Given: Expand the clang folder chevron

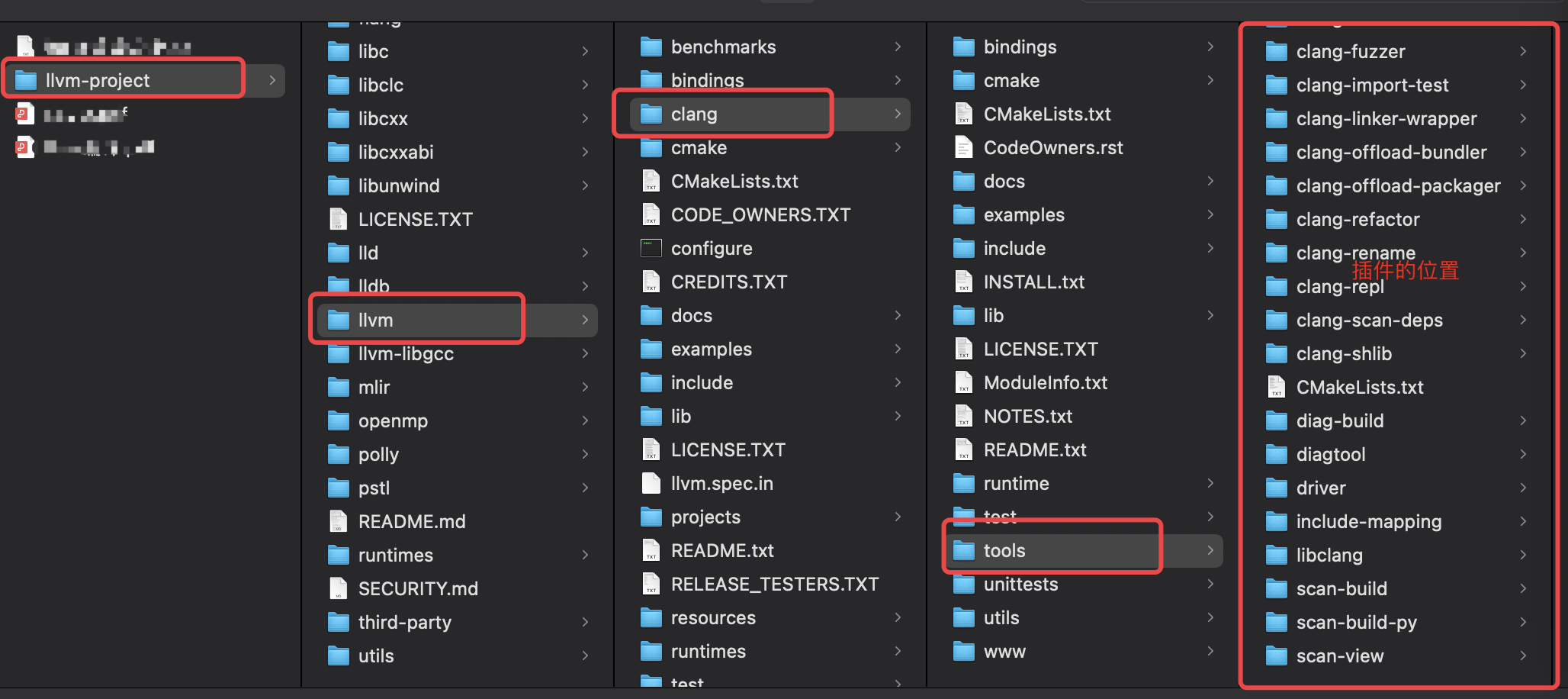Looking at the screenshot, I should click(898, 114).
